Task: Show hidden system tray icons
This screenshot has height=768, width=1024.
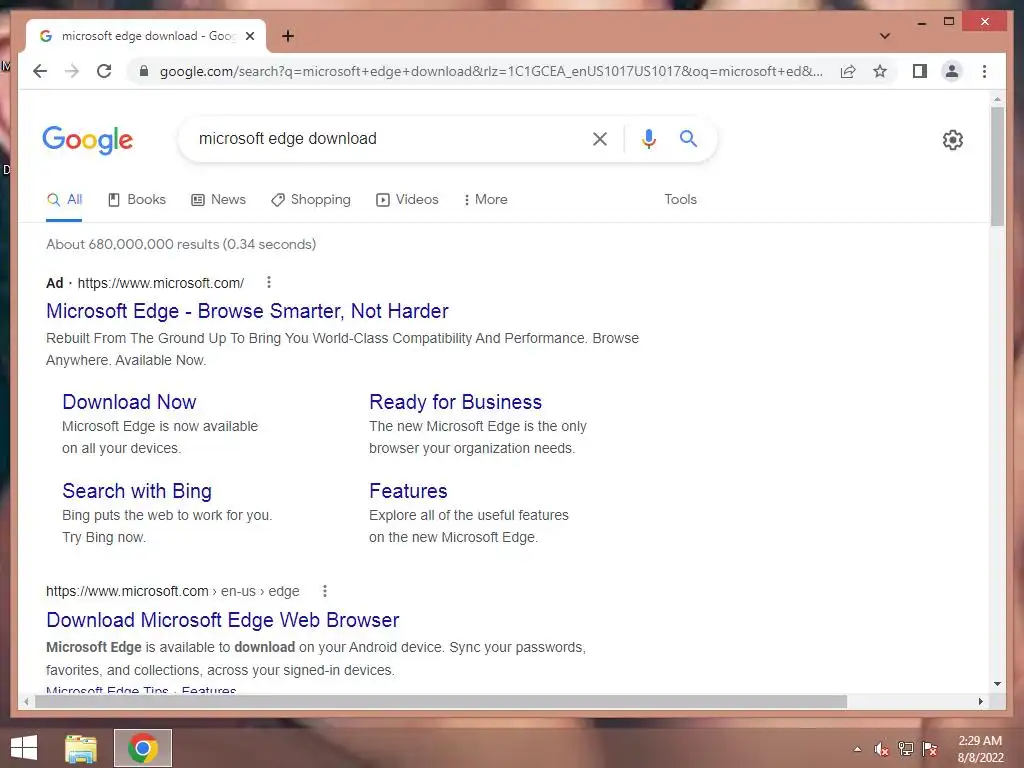Action: pos(857,749)
